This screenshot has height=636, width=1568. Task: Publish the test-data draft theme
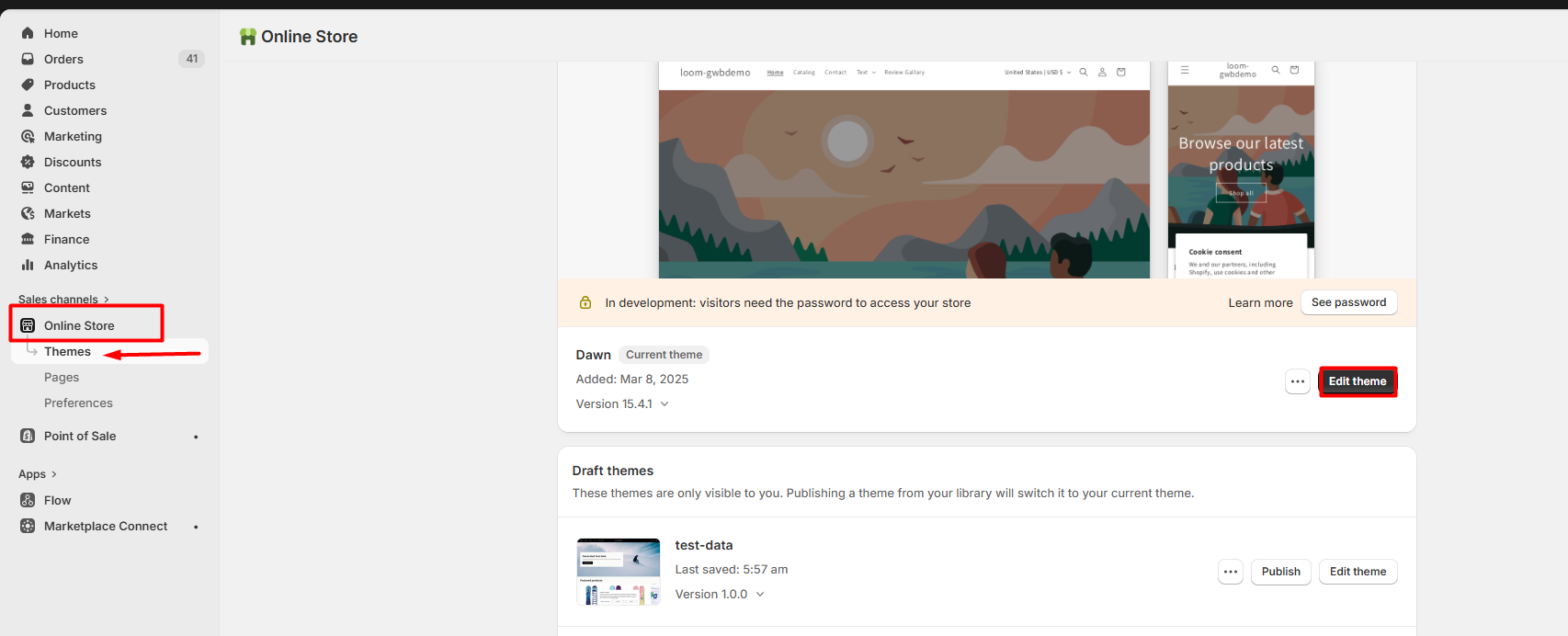coord(1280,572)
